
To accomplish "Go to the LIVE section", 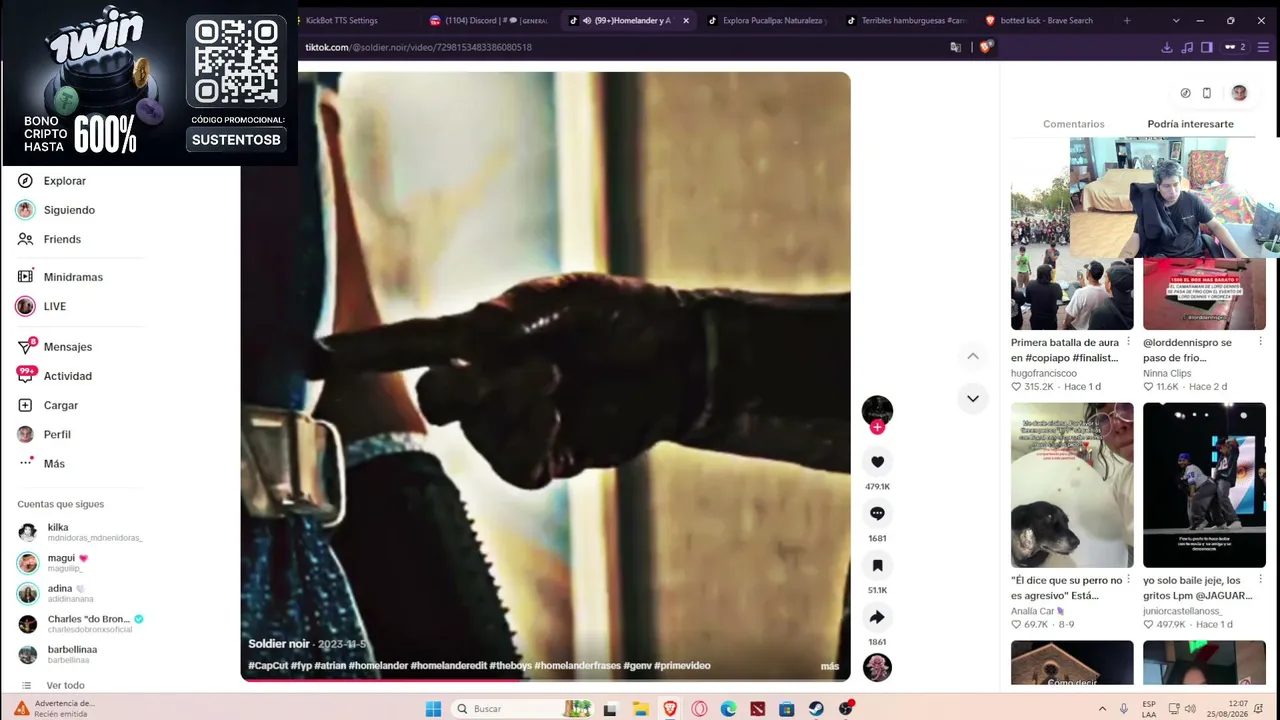I will tap(54, 307).
